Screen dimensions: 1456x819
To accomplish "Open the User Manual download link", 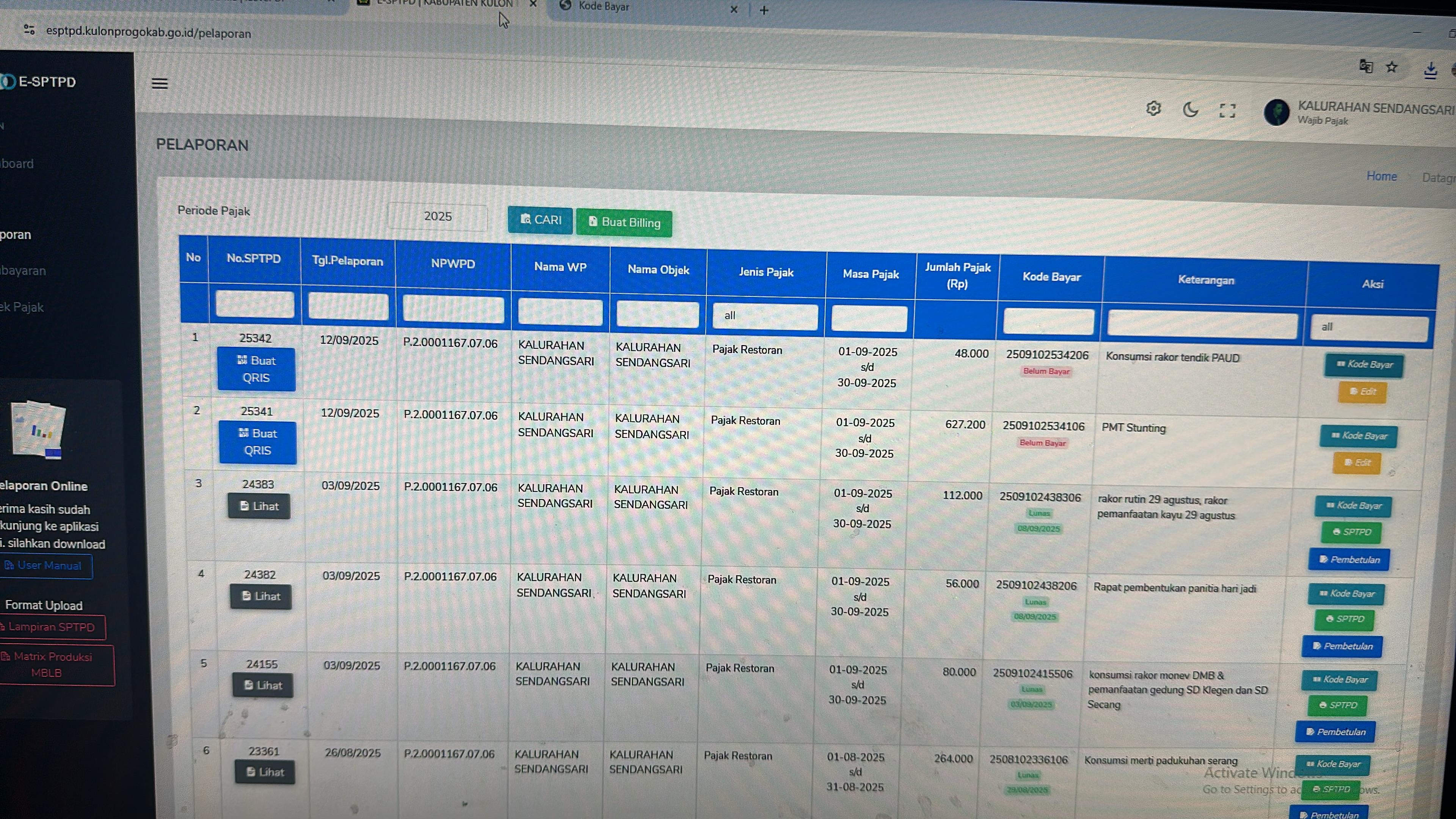I will (x=44, y=566).
